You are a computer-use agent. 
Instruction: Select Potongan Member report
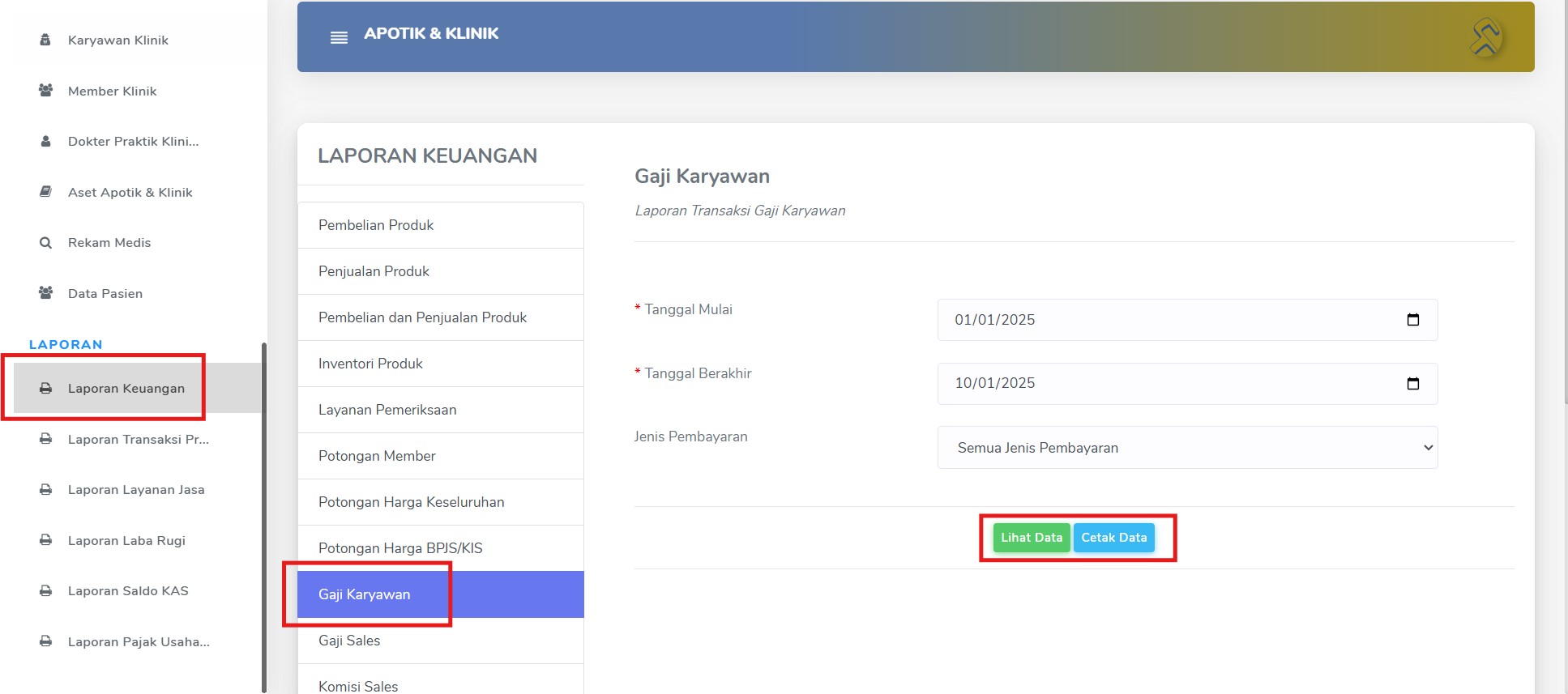(x=441, y=456)
